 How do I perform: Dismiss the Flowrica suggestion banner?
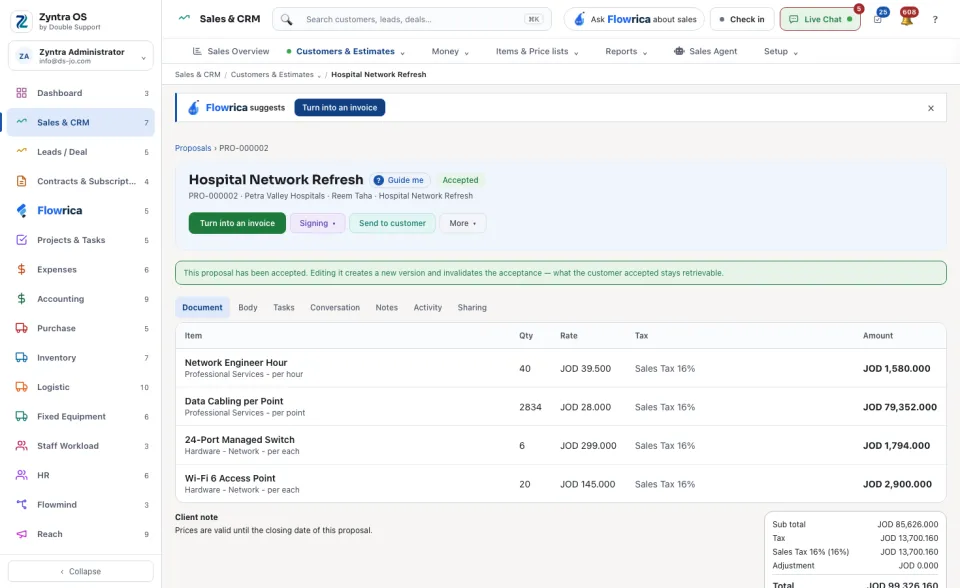coord(931,108)
